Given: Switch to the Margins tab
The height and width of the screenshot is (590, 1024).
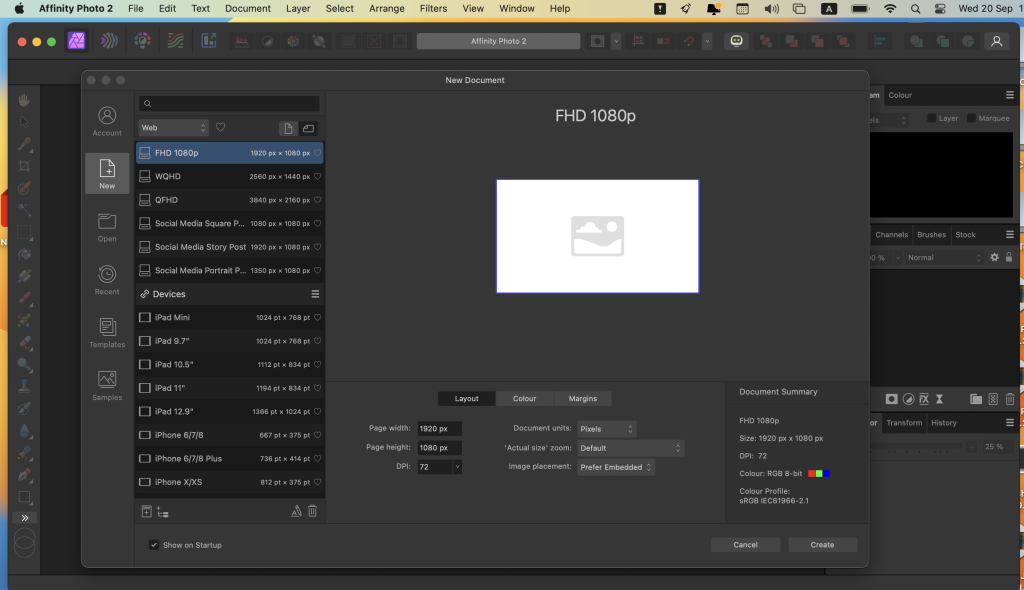Looking at the screenshot, I should (x=583, y=399).
